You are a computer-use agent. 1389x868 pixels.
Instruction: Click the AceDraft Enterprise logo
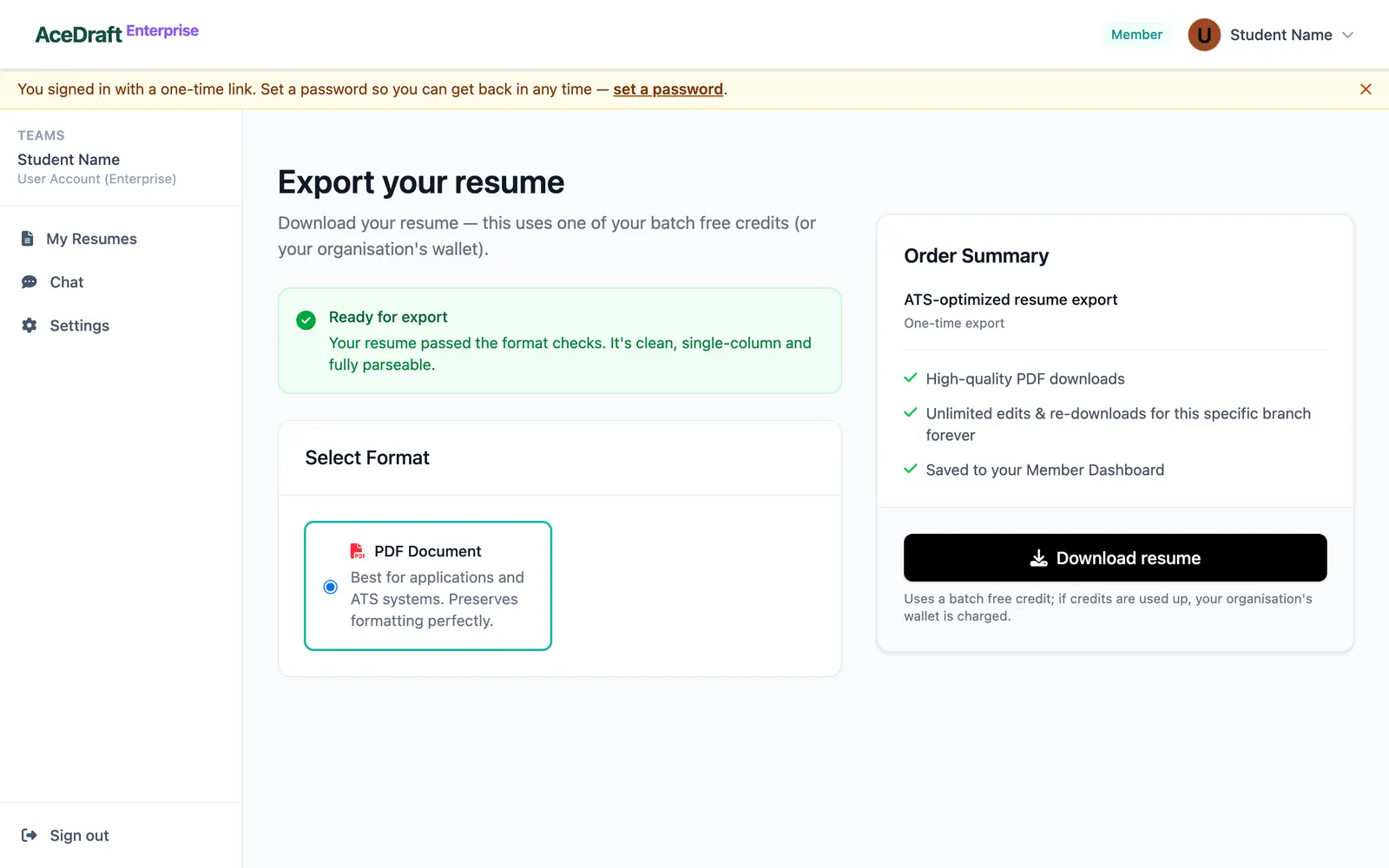tap(116, 34)
